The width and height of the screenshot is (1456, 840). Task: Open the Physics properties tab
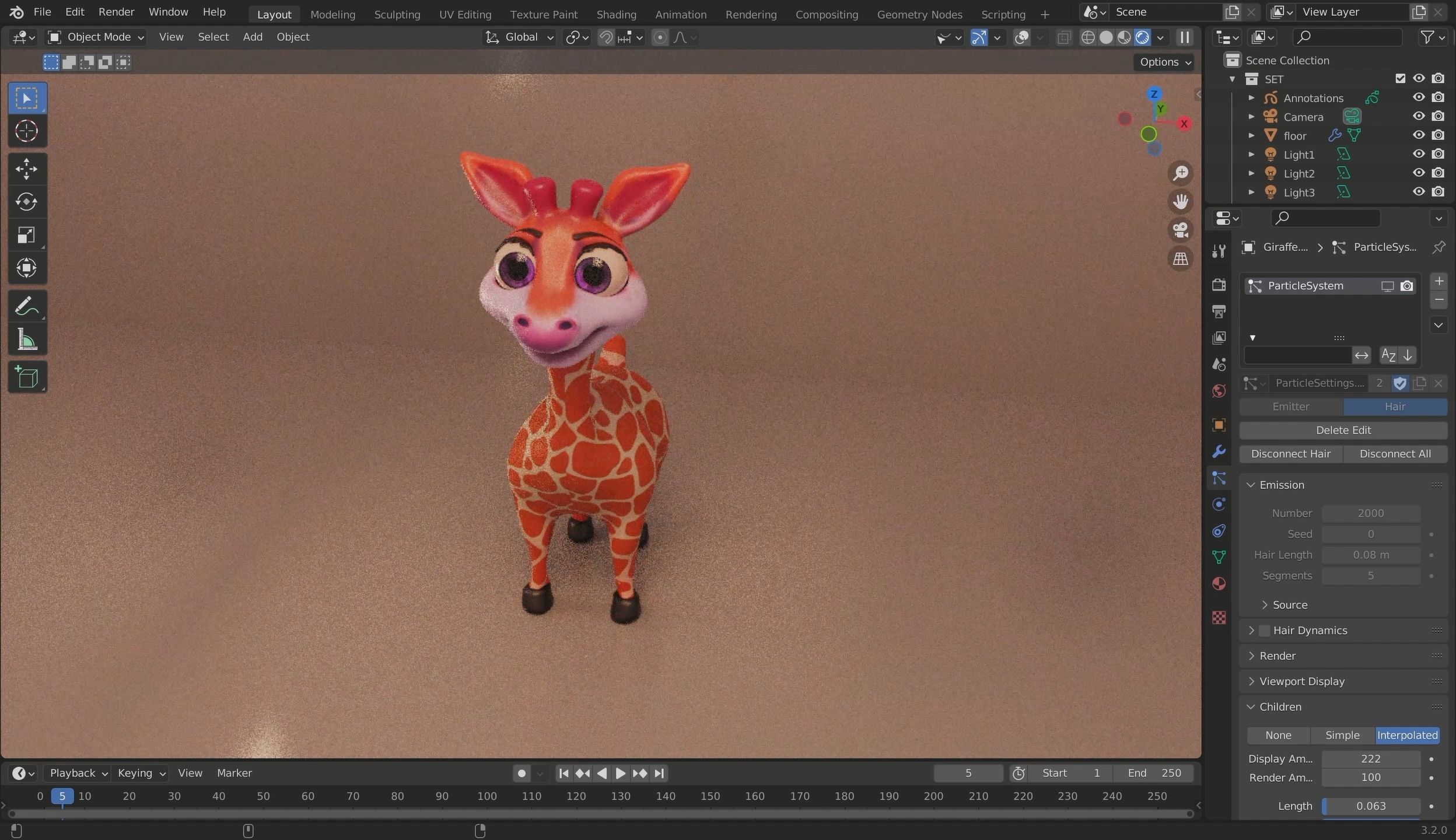(1219, 505)
